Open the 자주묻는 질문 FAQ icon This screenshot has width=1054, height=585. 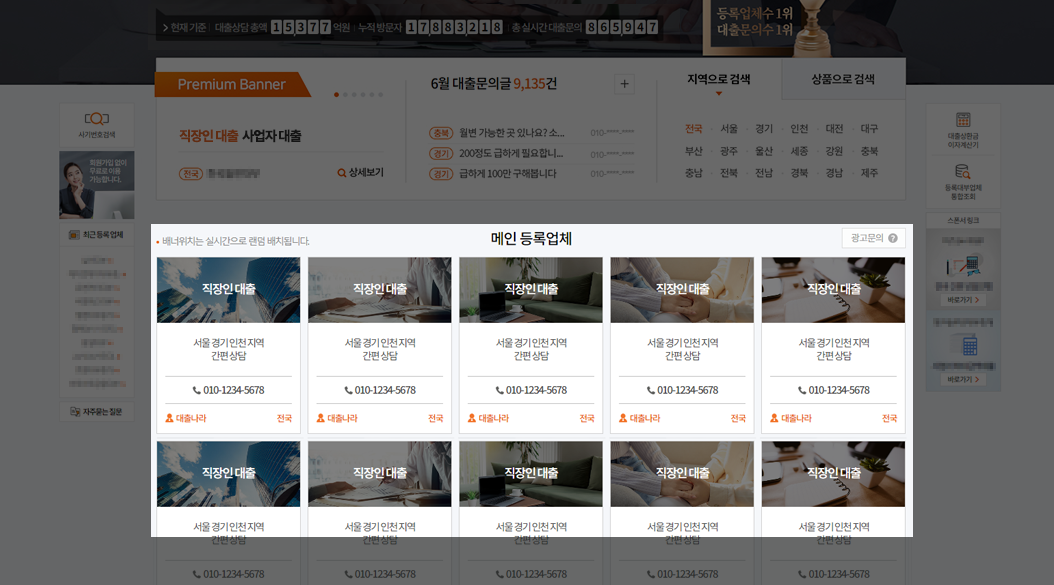pos(74,411)
